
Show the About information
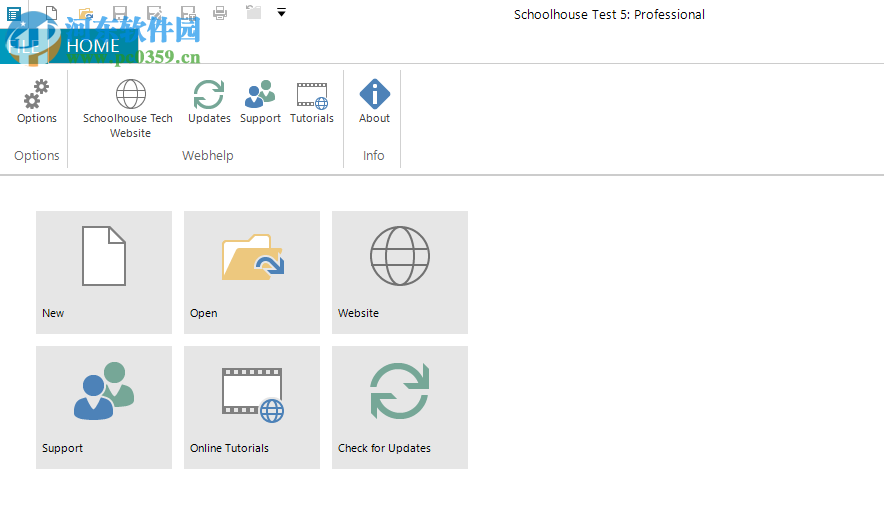pyautogui.click(x=374, y=102)
